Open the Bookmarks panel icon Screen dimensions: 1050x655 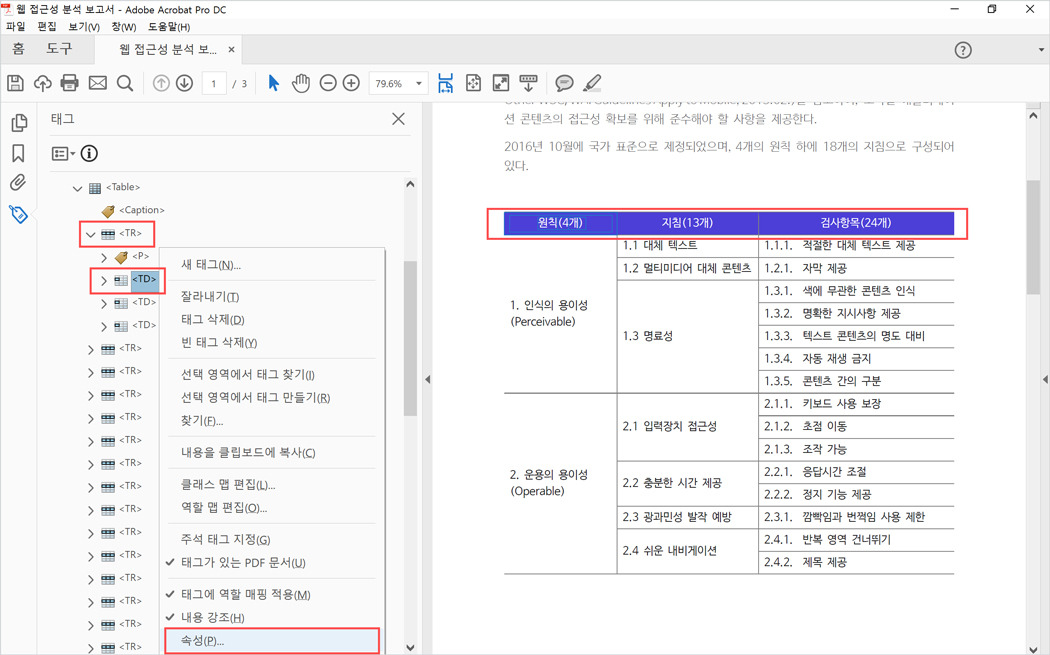coord(17,150)
